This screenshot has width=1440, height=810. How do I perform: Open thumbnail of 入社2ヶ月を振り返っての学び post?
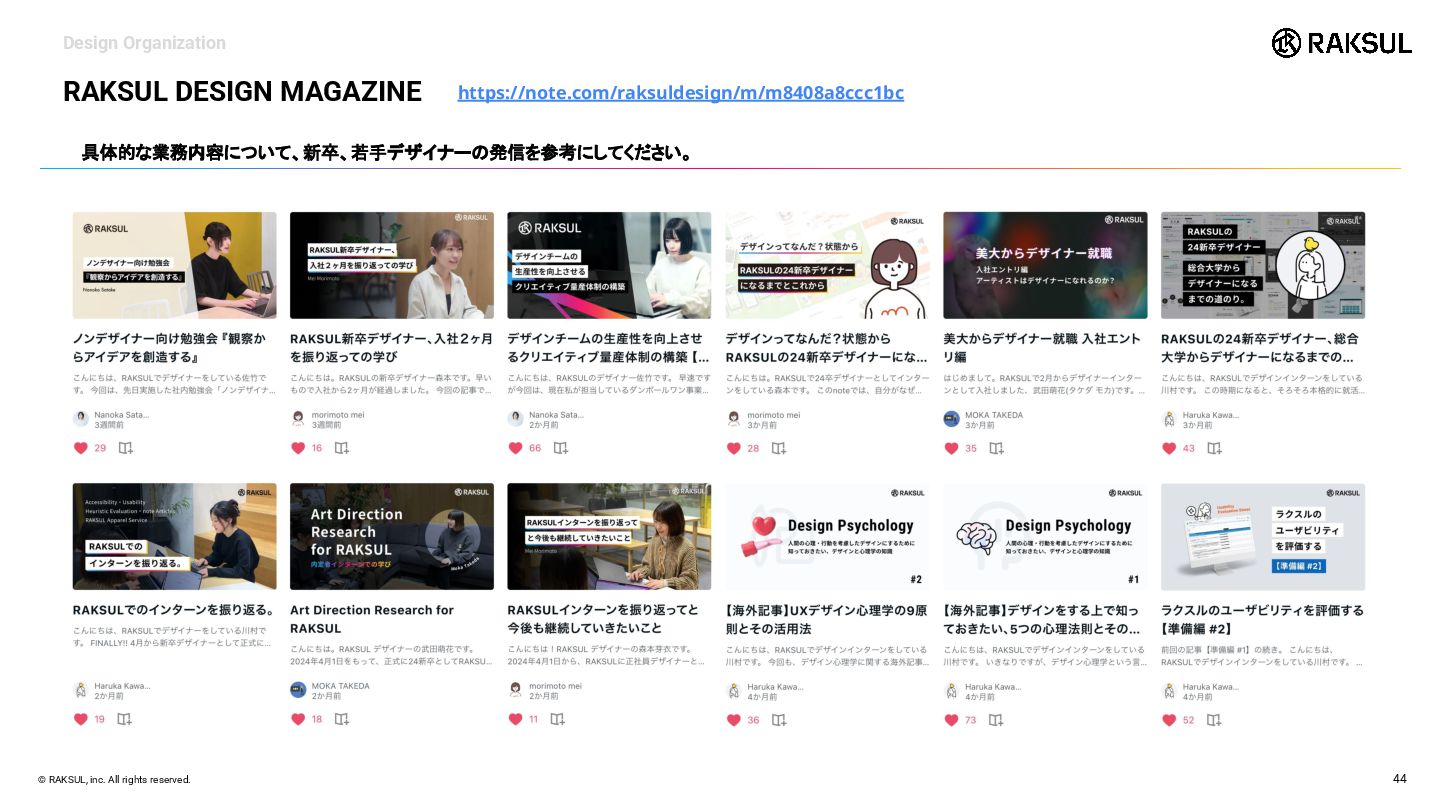(392, 265)
